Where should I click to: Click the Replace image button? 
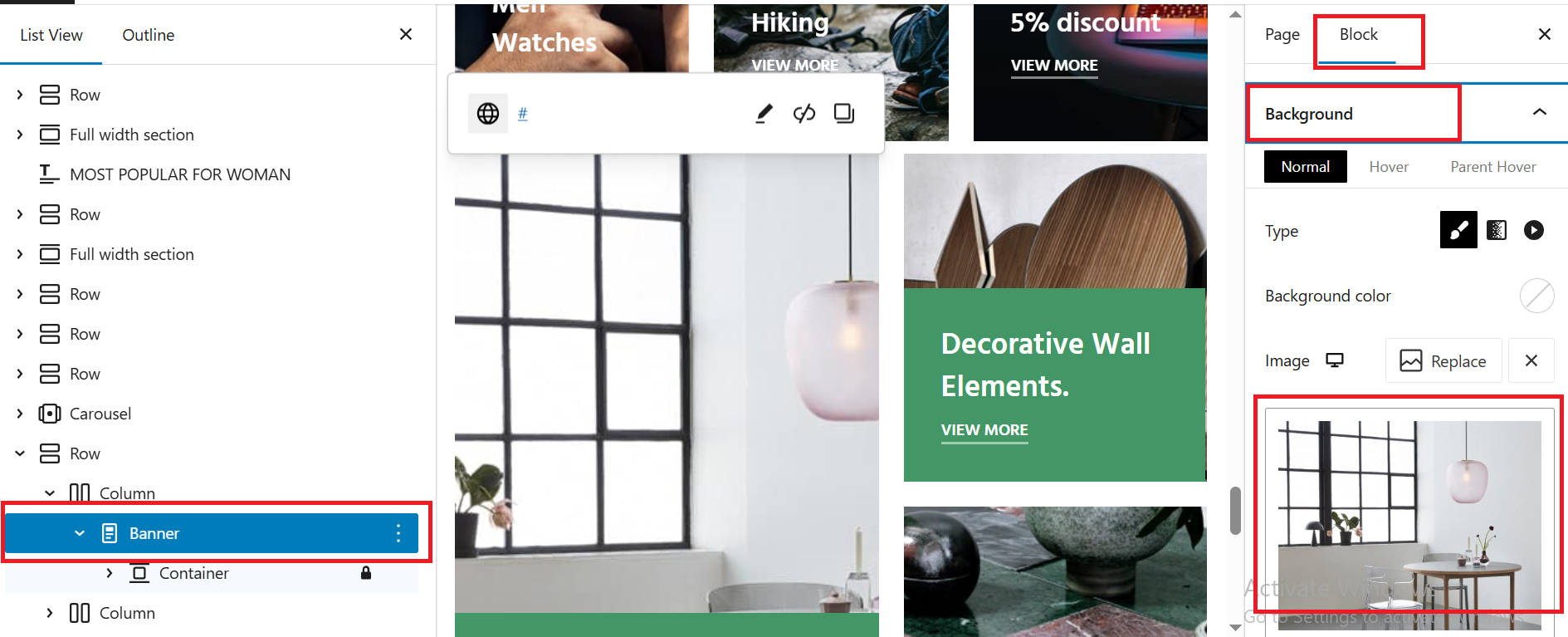coord(1443,360)
